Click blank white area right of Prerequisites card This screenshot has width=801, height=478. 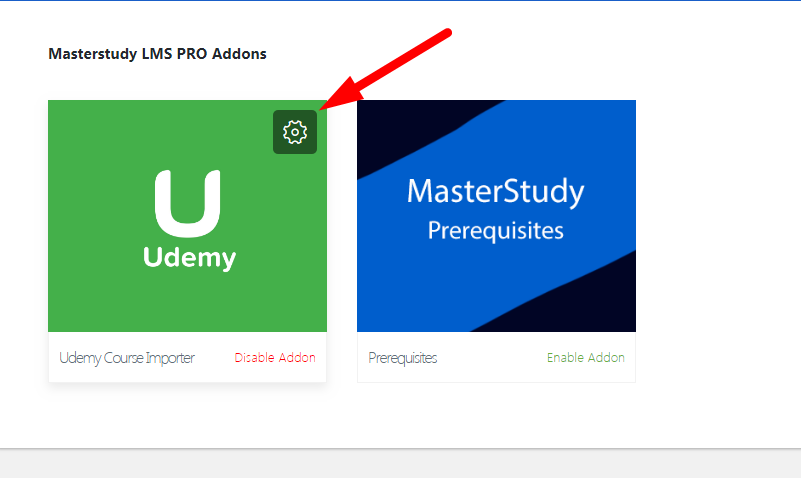715,230
